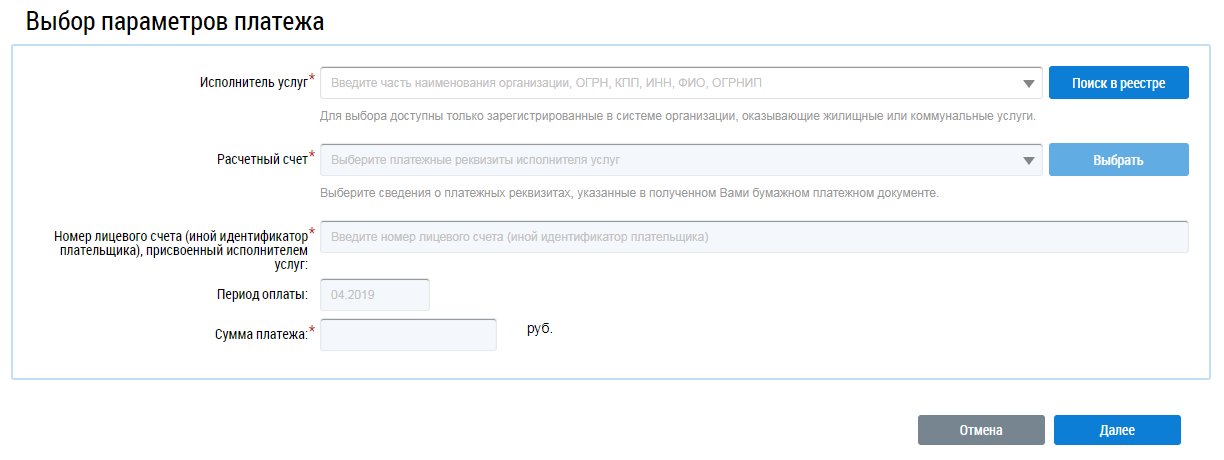Cancel with the Отмена button
This screenshot has height=460, width=1224.
(981, 430)
